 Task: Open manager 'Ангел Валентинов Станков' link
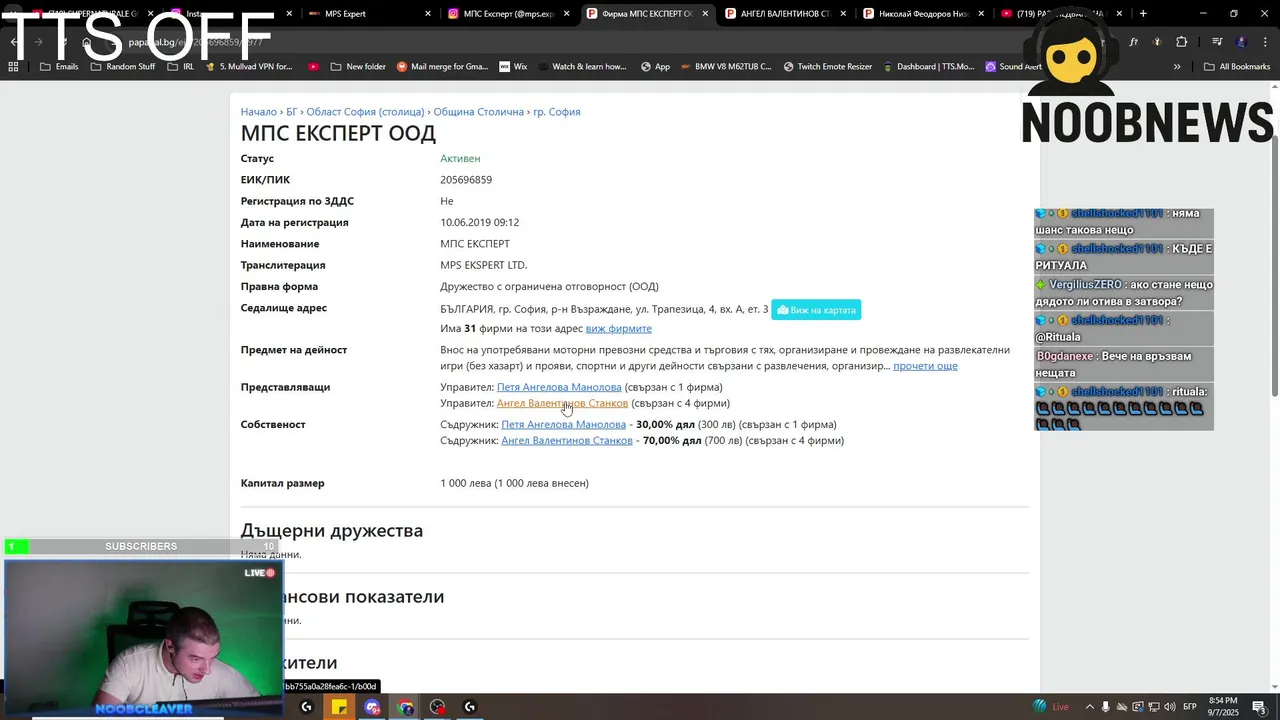[562, 403]
